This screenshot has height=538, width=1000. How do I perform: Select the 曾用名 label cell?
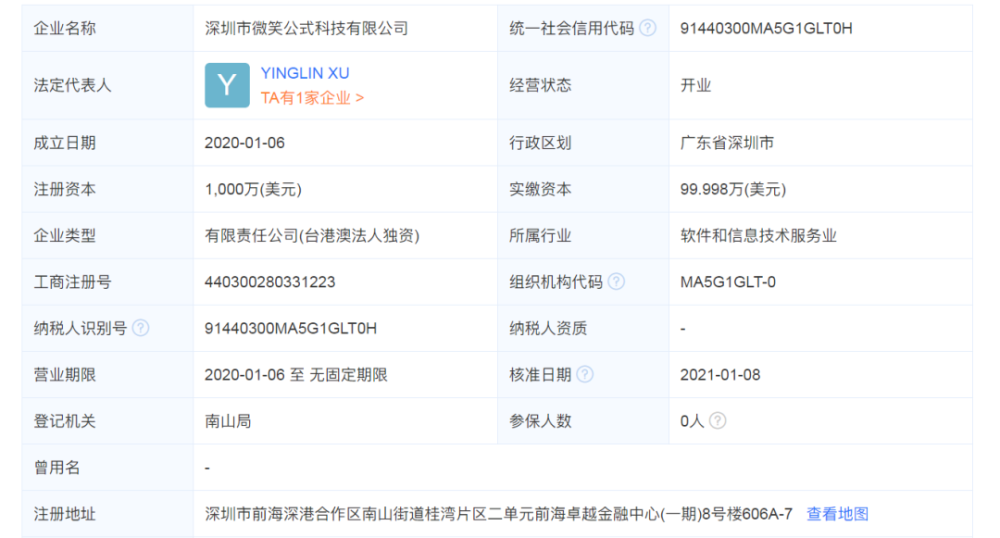tap(108, 467)
